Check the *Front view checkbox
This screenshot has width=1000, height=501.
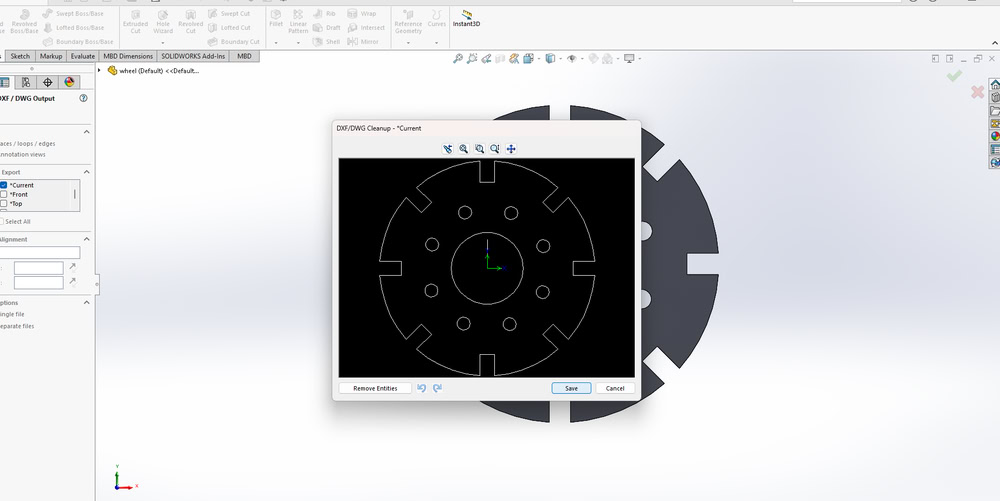coord(4,194)
